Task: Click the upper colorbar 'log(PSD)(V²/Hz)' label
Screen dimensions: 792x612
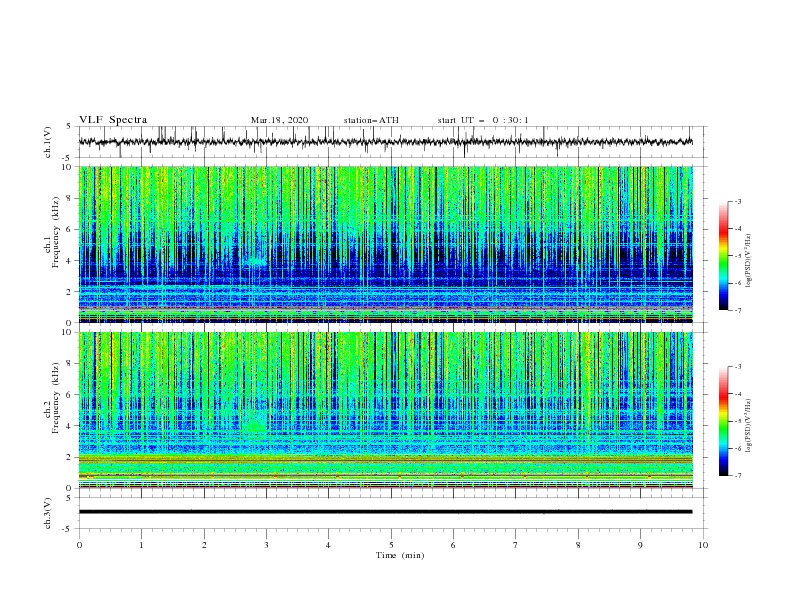Action: point(749,261)
